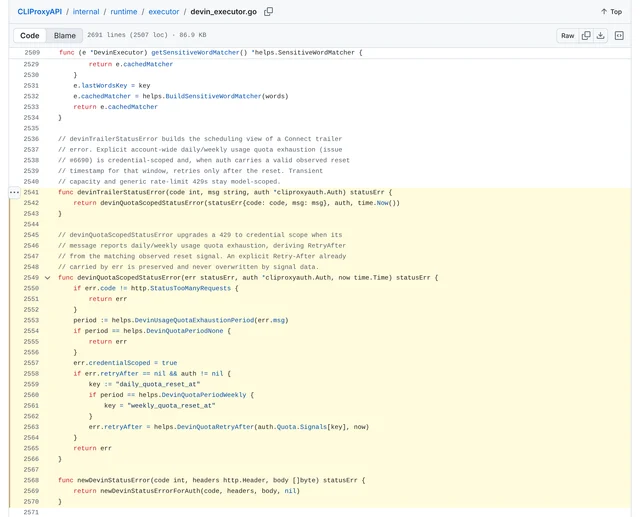Screen dimensions: 640x517
Task: Open line 2541 actions ellipsis menu
Action: (14, 192)
